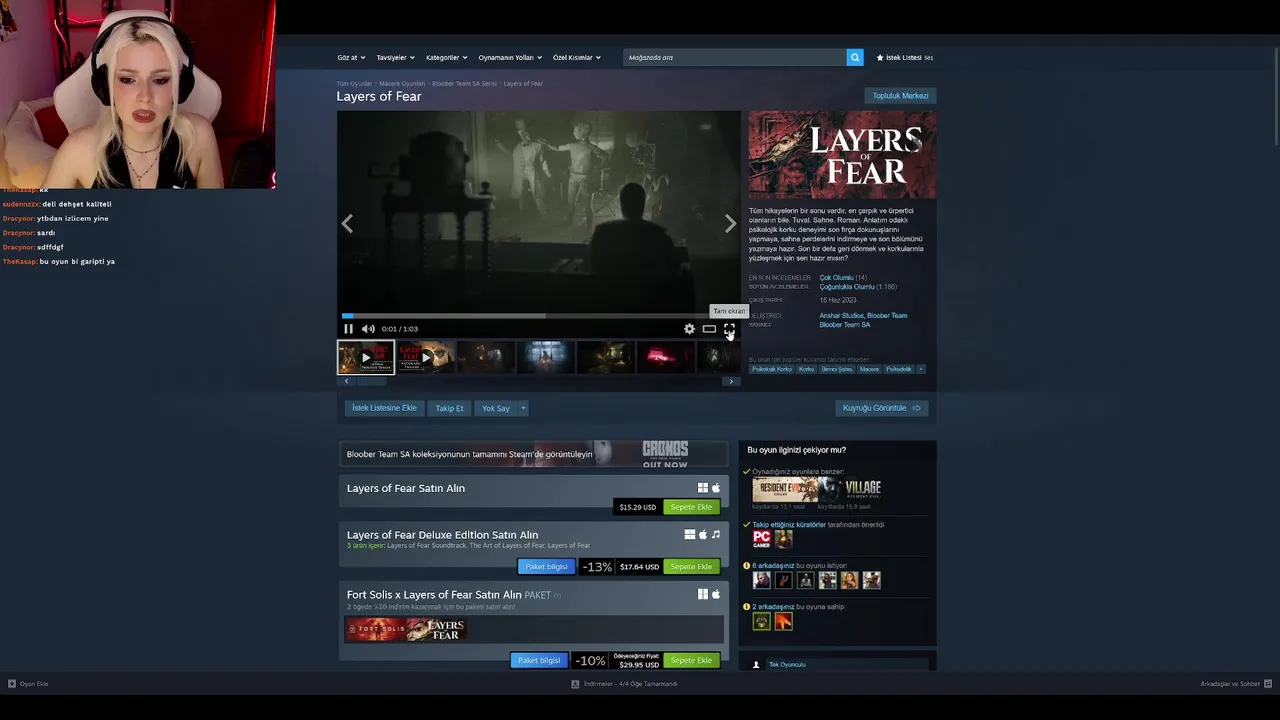Expand the Göz at dropdown menu
The height and width of the screenshot is (720, 1280).
351,57
